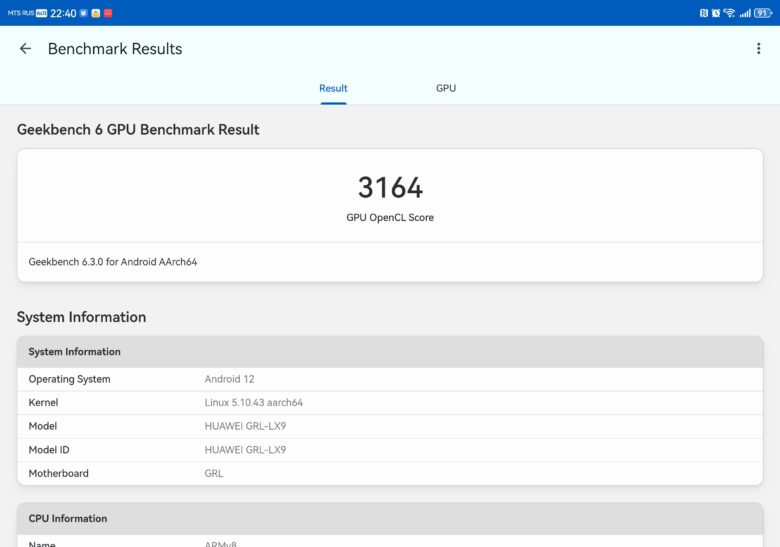This screenshot has height=547, width=780.
Task: Tap the CPU Information table header
Action: tap(390, 518)
